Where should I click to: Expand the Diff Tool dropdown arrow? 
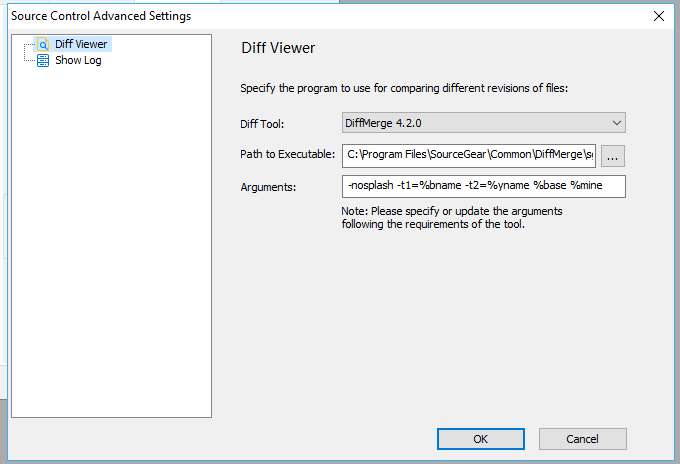(x=616, y=123)
